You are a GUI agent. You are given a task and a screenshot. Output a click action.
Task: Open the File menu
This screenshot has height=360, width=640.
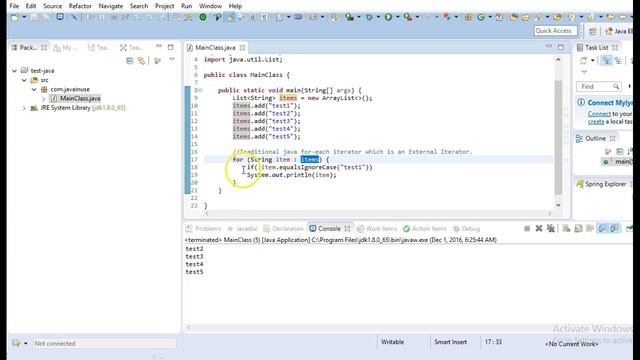(x=14, y=6)
